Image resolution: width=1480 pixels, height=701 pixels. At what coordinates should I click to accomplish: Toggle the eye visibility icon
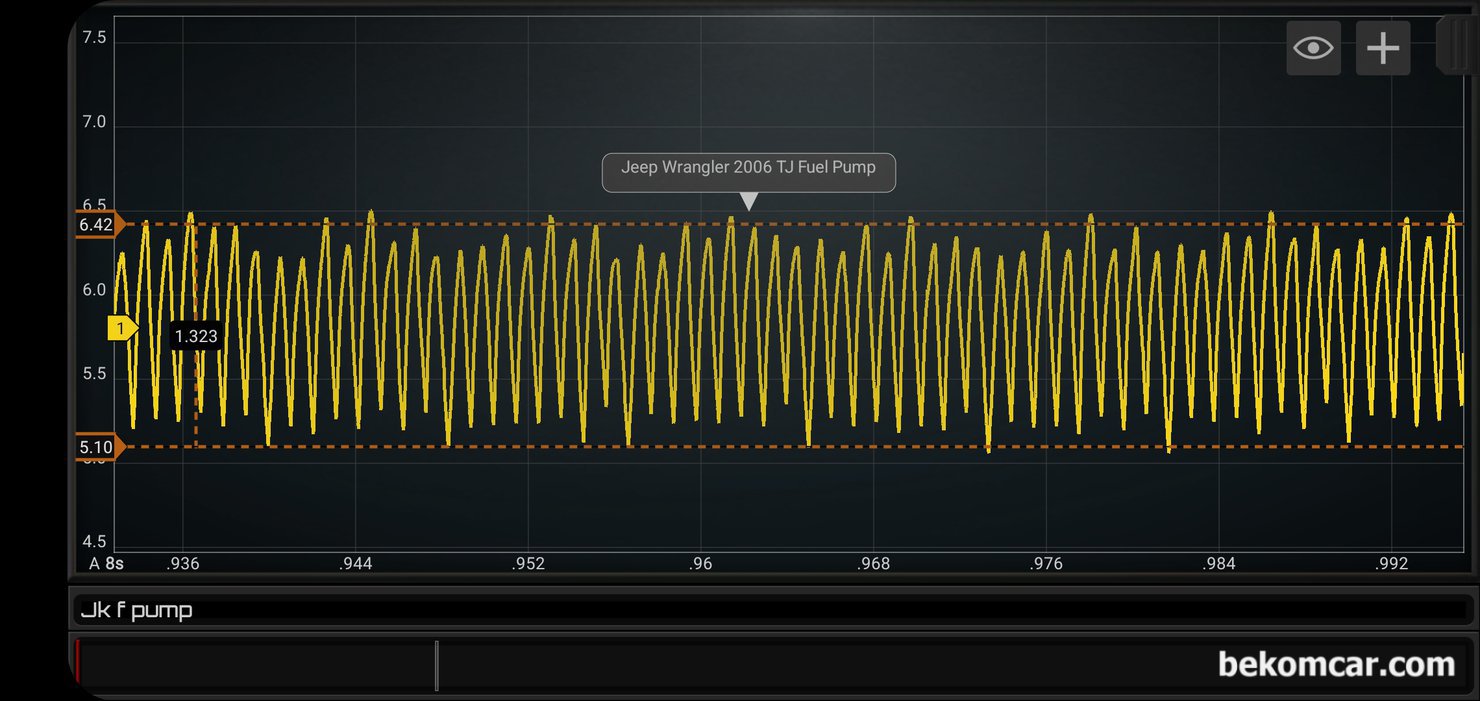coord(1313,48)
